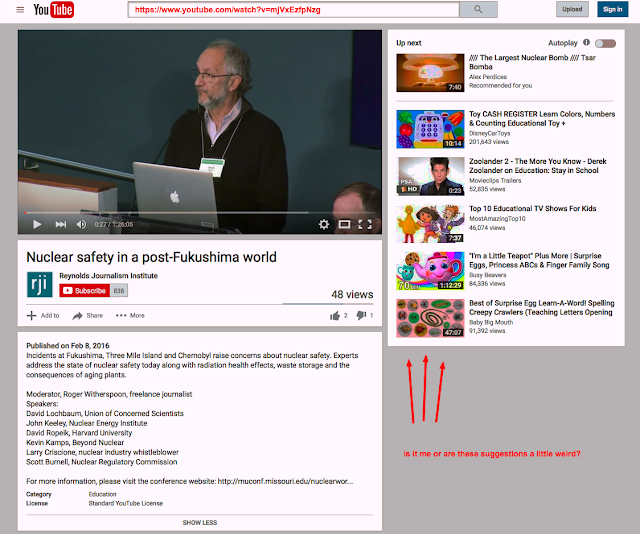Open Zoolander 2 The More You Know title
The image size is (640, 534).
[538, 166]
